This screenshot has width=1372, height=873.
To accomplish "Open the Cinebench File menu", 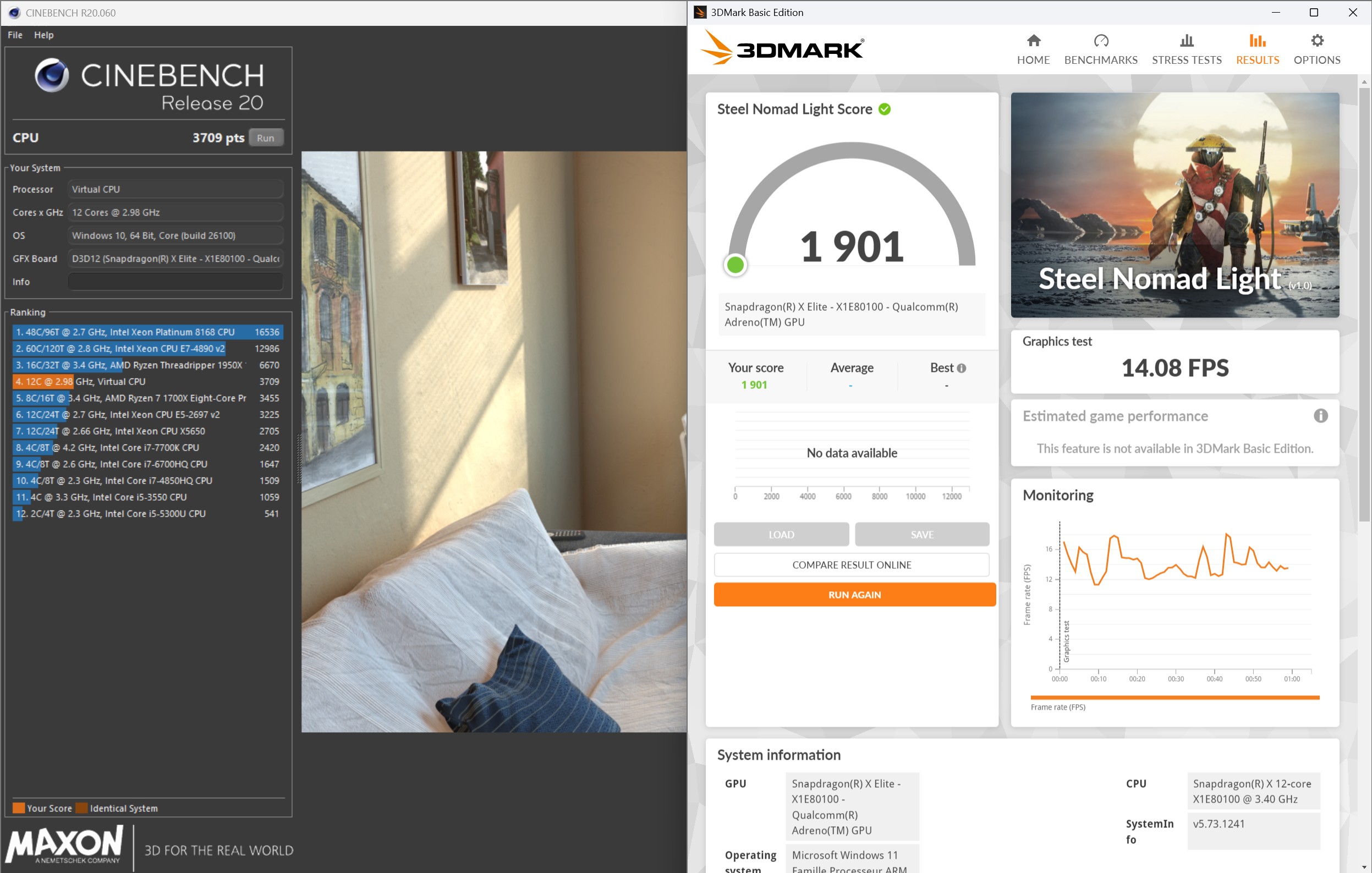I will (x=15, y=35).
